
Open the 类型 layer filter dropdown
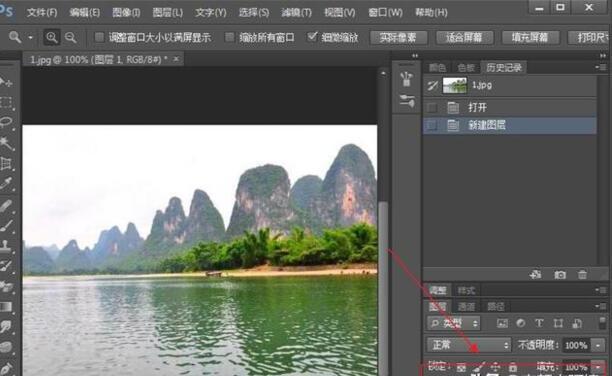coord(454,323)
